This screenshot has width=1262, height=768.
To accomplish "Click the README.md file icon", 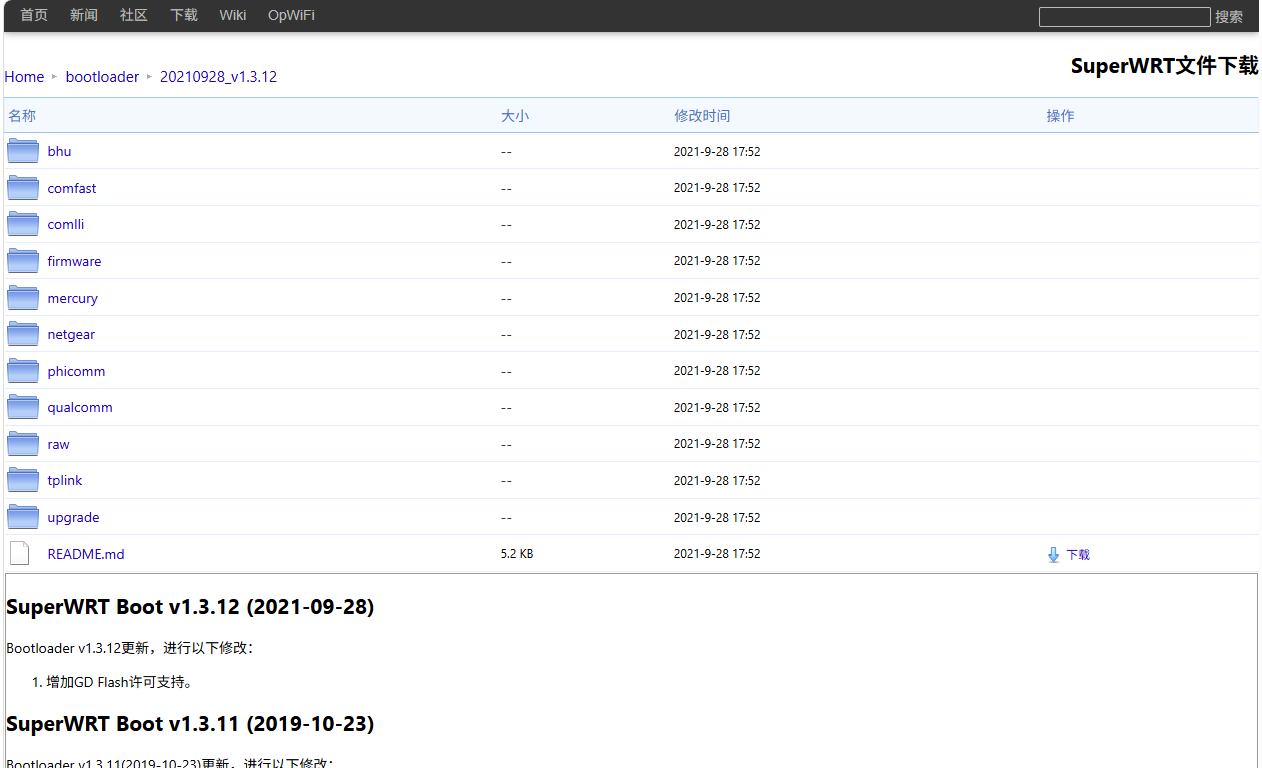I will [x=20, y=554].
